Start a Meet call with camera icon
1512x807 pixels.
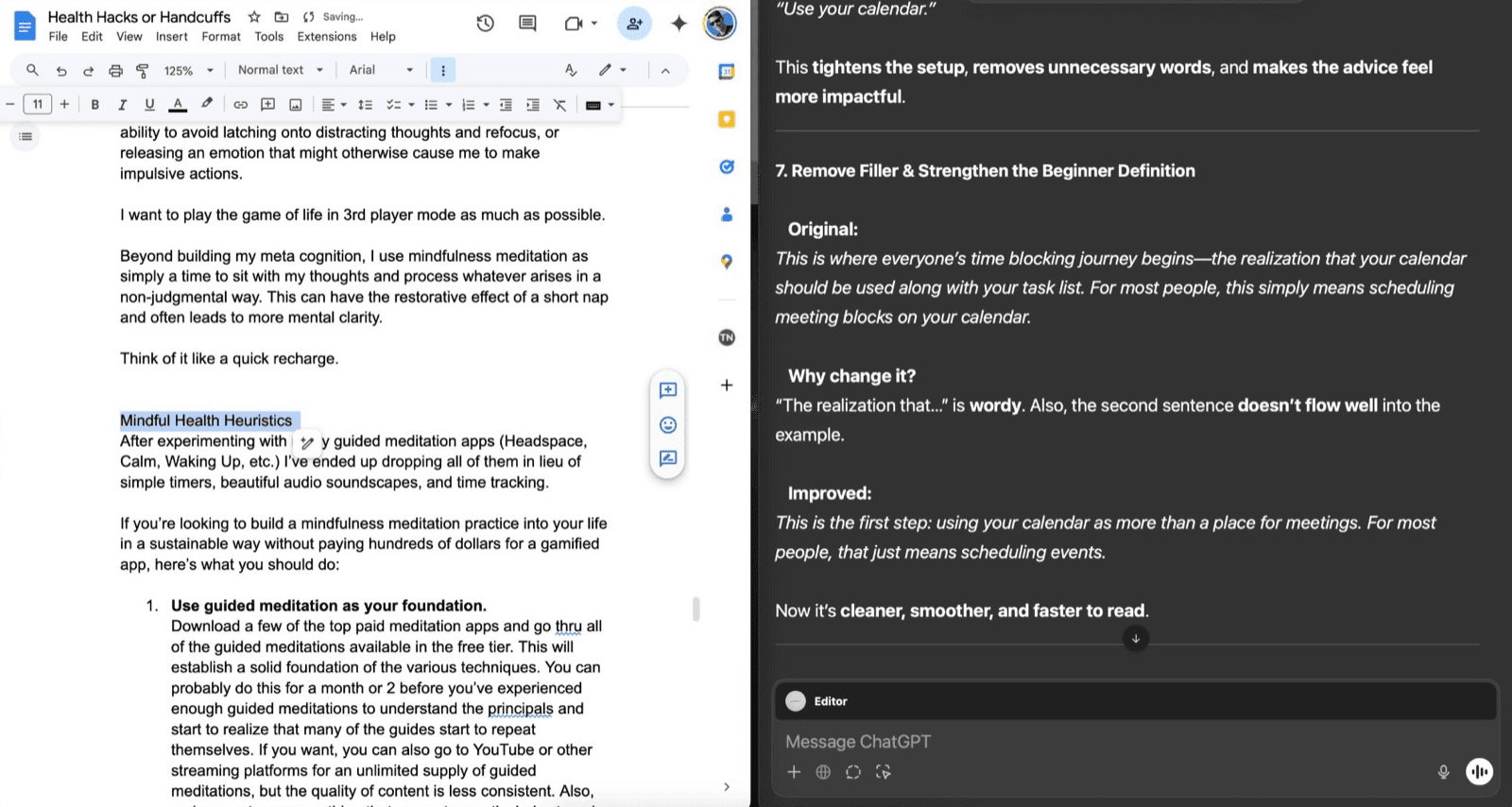coord(574,24)
